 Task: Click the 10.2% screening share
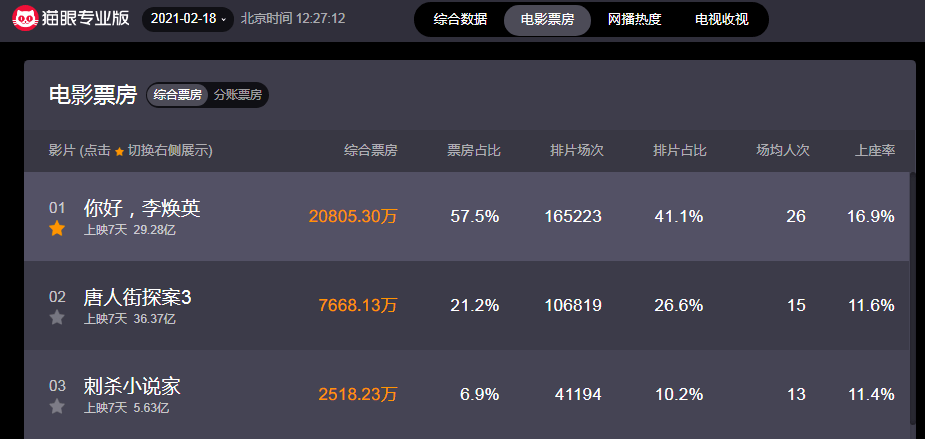(x=679, y=394)
